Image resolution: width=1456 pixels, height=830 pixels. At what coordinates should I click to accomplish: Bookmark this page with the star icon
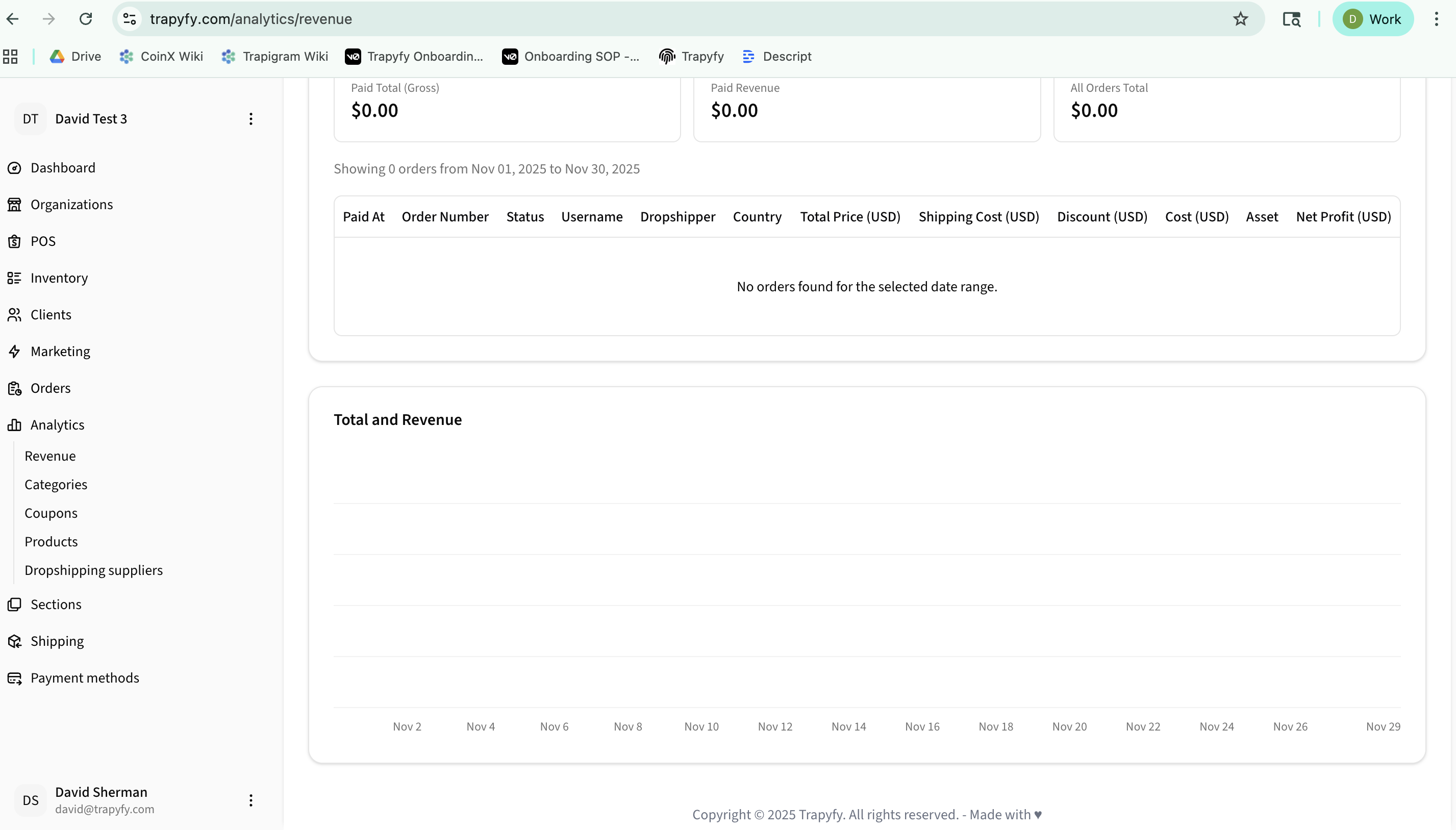click(x=1240, y=19)
